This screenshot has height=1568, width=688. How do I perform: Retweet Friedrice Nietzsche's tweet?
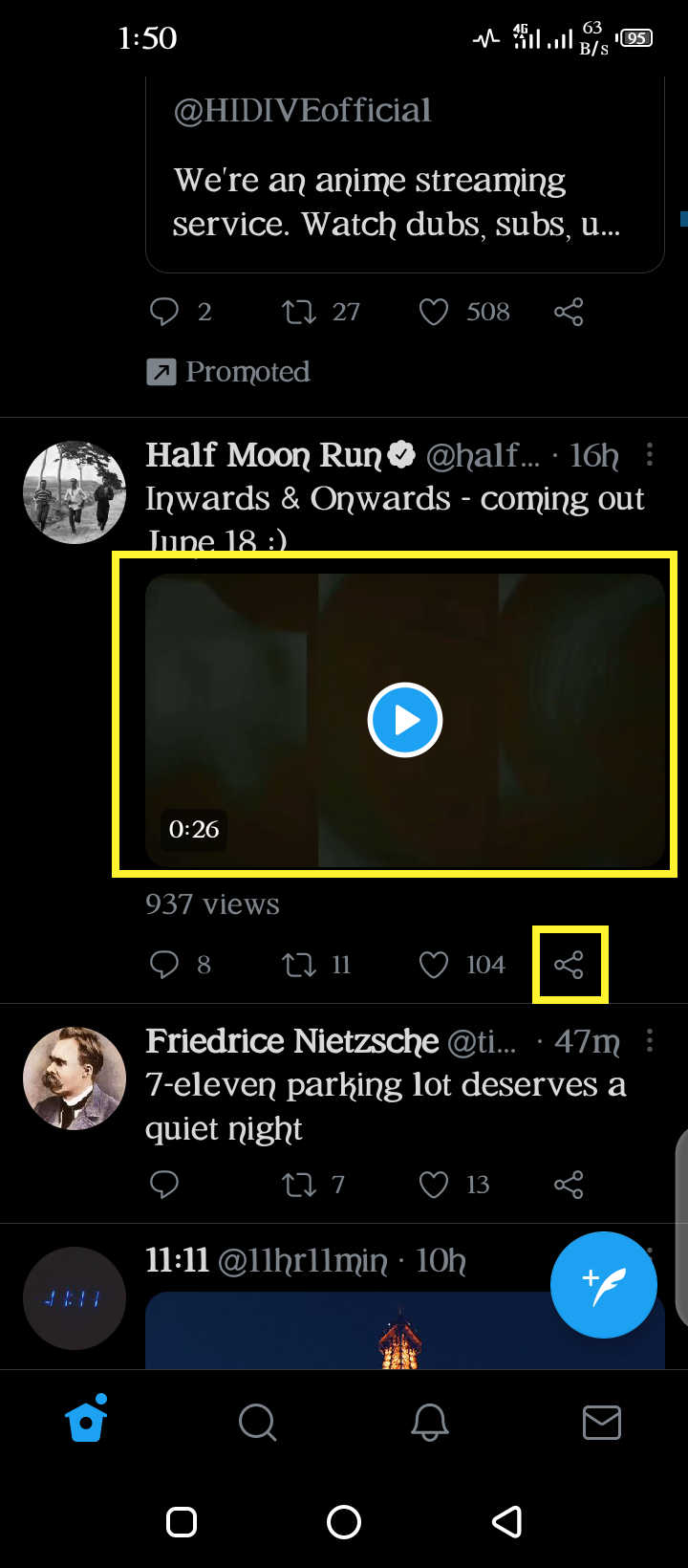point(299,1185)
